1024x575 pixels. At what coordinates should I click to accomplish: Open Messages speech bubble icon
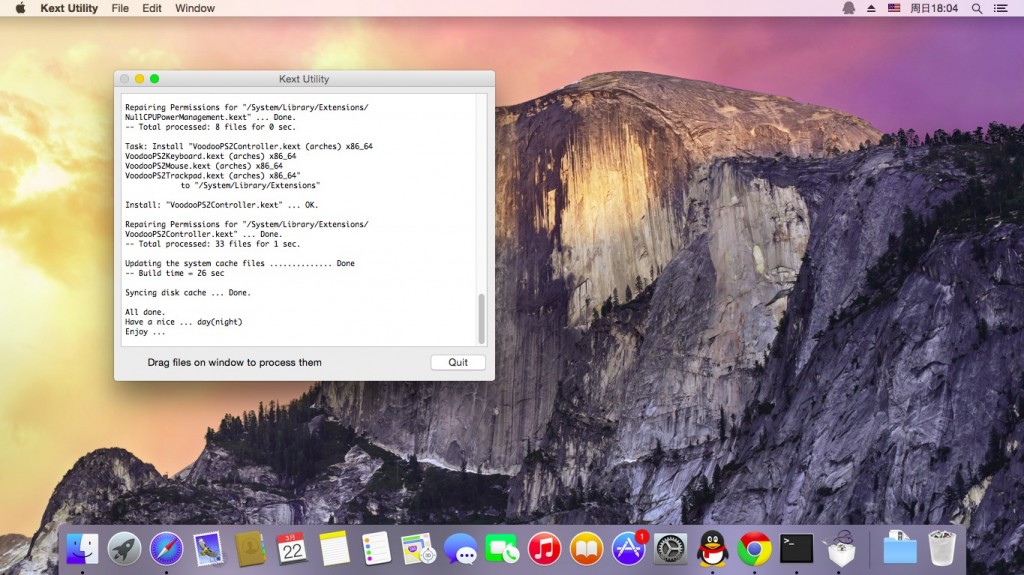point(460,549)
